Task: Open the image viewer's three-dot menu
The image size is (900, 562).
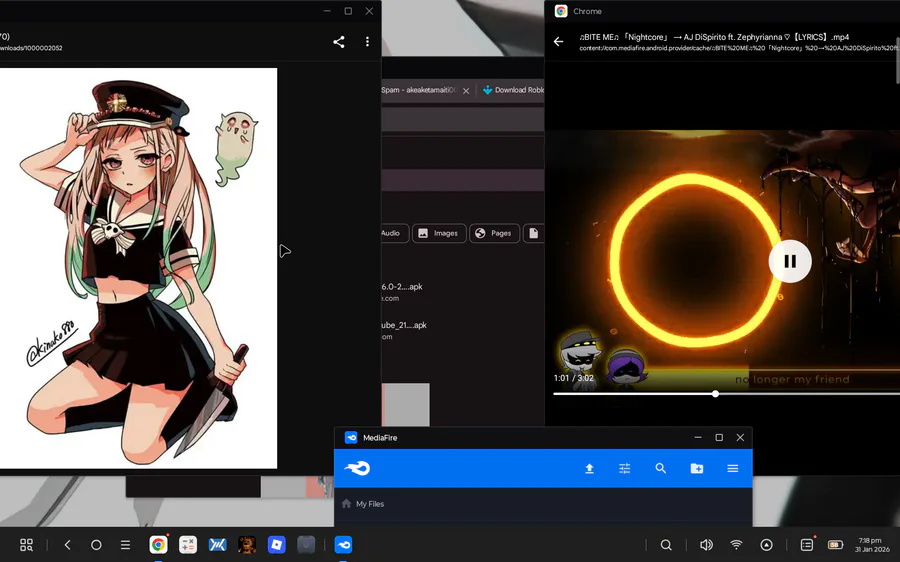Action: [367, 42]
